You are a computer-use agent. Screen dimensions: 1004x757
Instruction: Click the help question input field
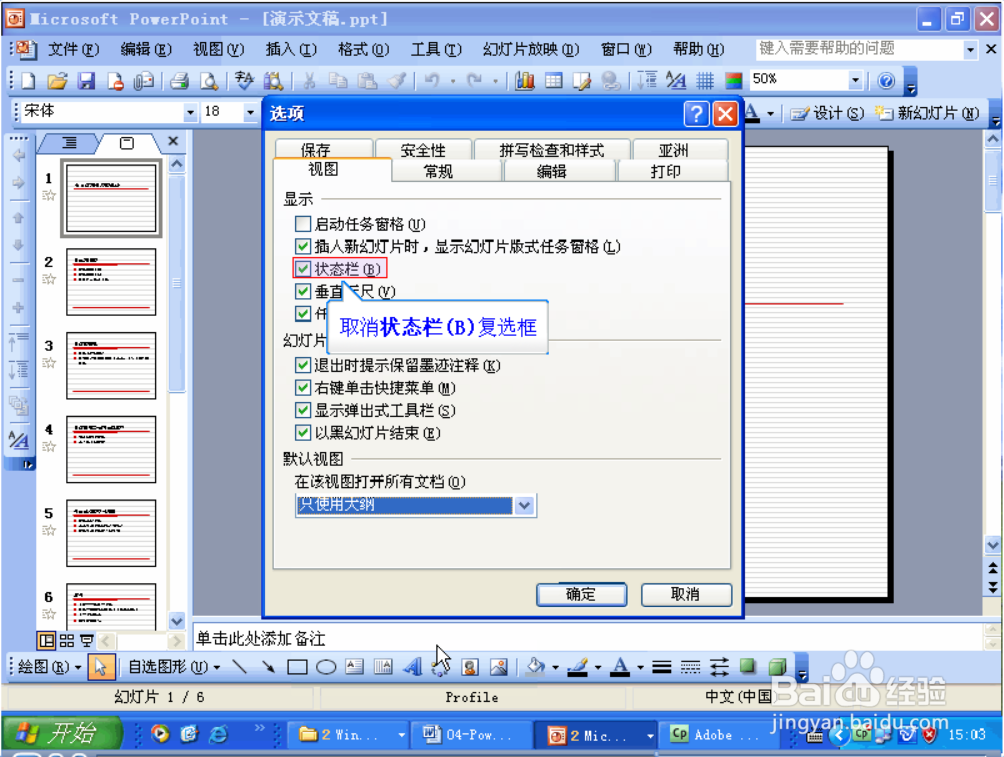pos(859,49)
